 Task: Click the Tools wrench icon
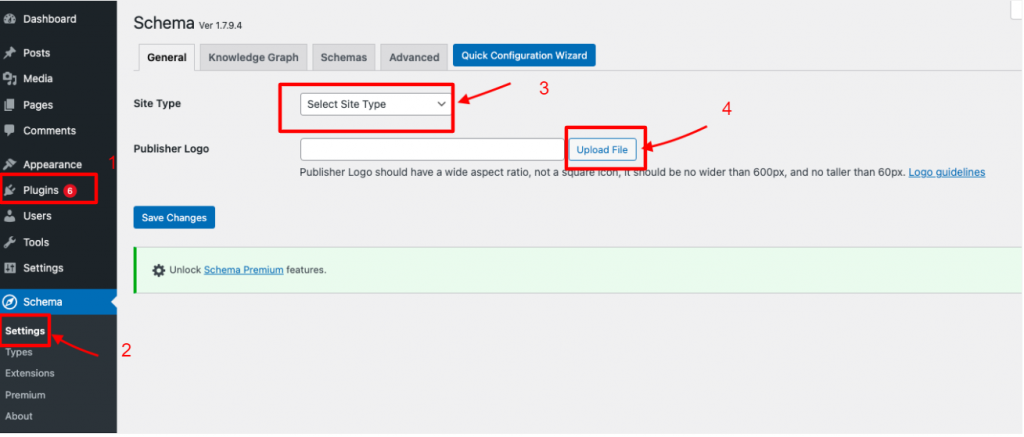coord(9,242)
